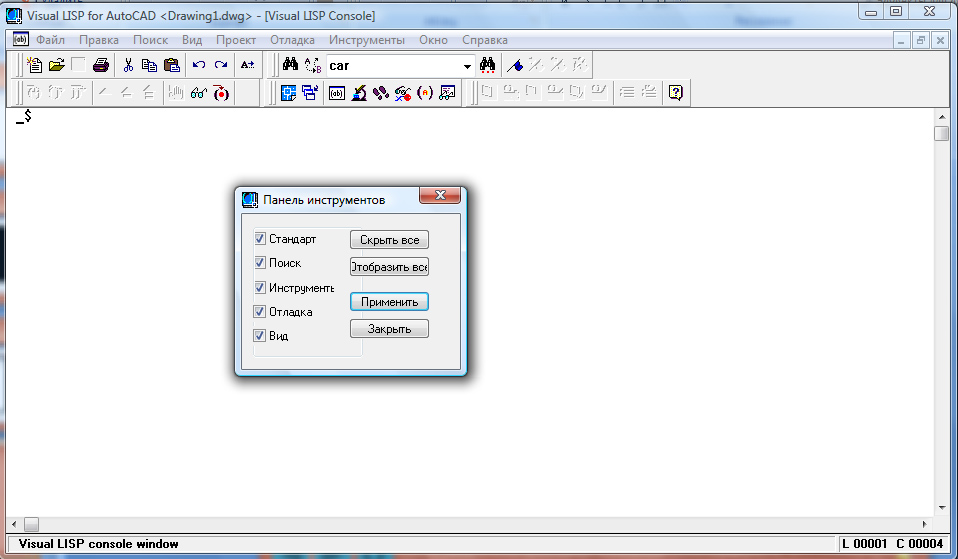Click the Apropos (A) icon
Viewport: 958px width, 559px height.
pyautogui.click(x=425, y=93)
